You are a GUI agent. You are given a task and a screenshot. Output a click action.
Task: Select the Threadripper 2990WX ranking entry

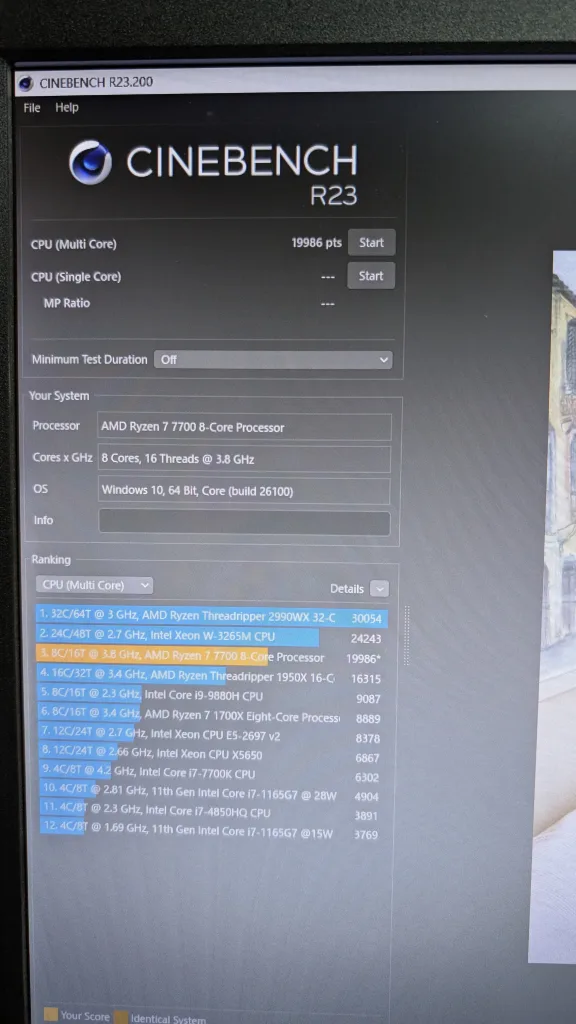click(212, 616)
